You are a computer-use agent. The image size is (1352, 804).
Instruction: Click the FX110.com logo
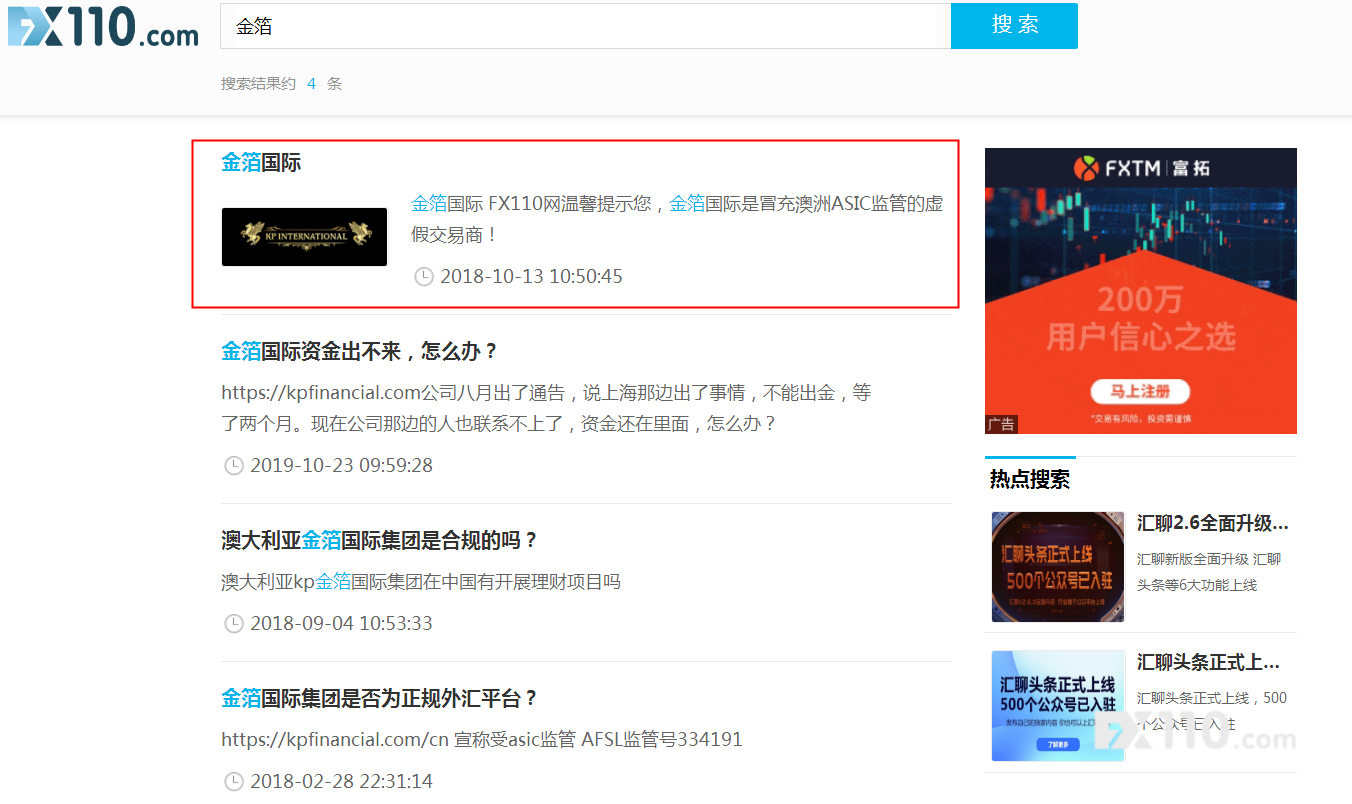tap(103, 27)
